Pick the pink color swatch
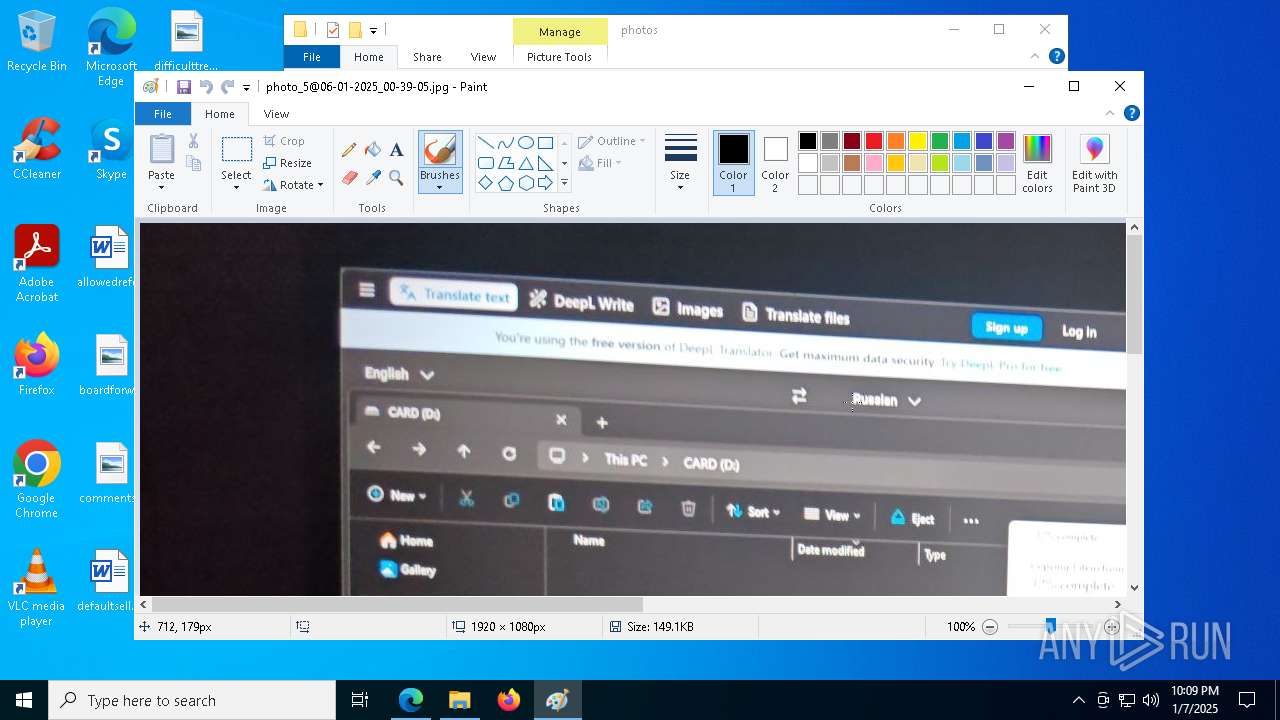The width and height of the screenshot is (1280, 720). 874,163
